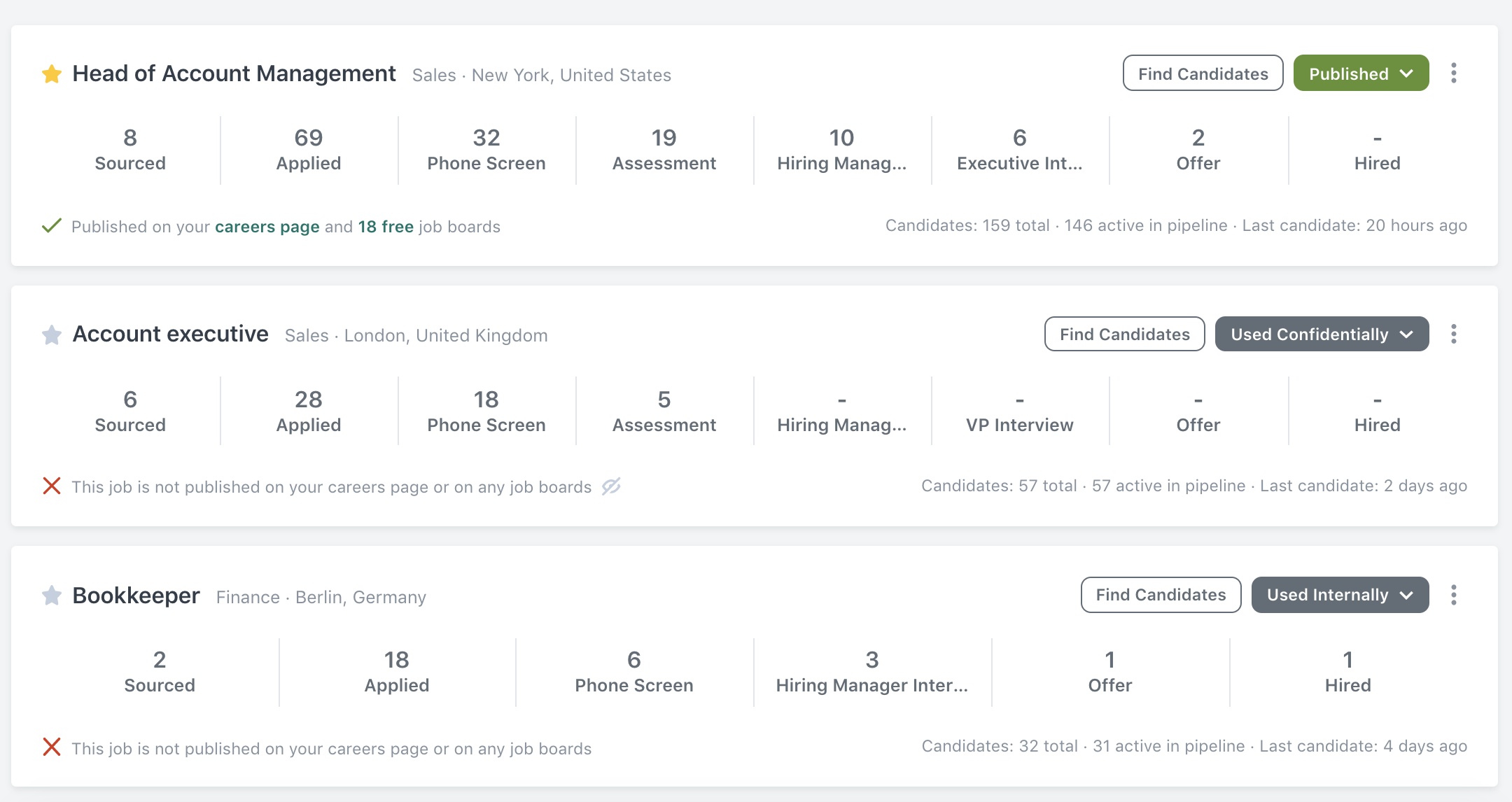
Task: Open Hired stage in Account executive
Action: point(1377,411)
